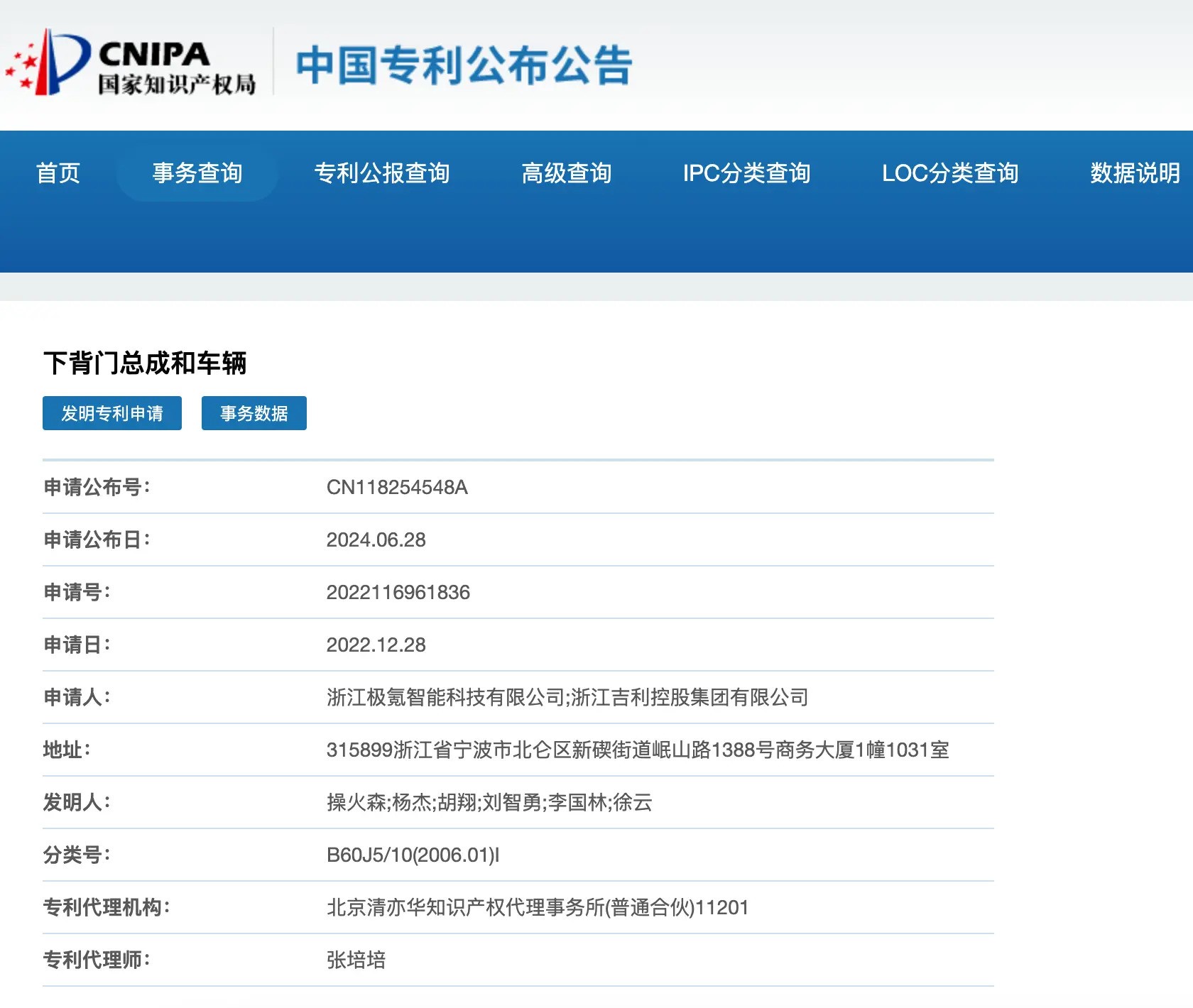Click the 中国专利公布公告 site title

pyautogui.click(x=464, y=65)
